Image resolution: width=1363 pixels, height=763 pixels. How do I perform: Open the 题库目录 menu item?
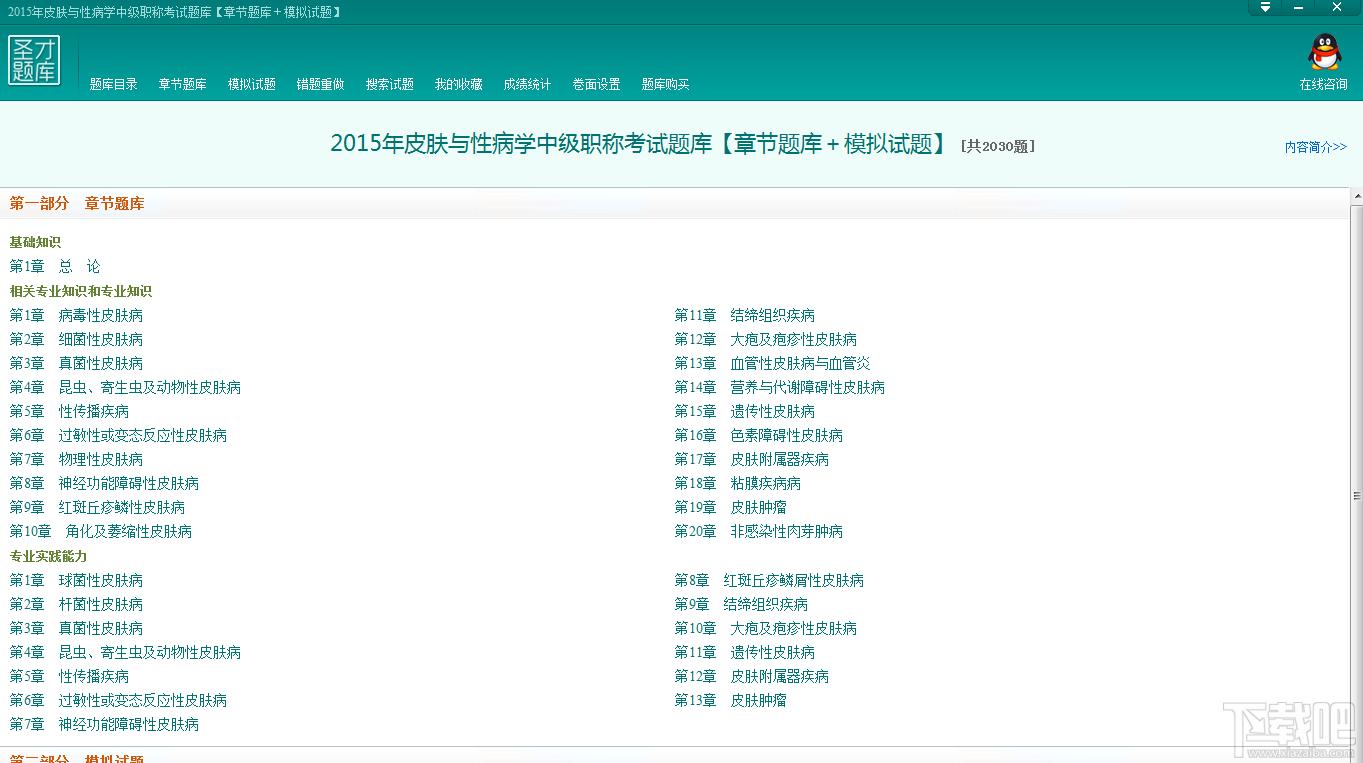coord(114,85)
